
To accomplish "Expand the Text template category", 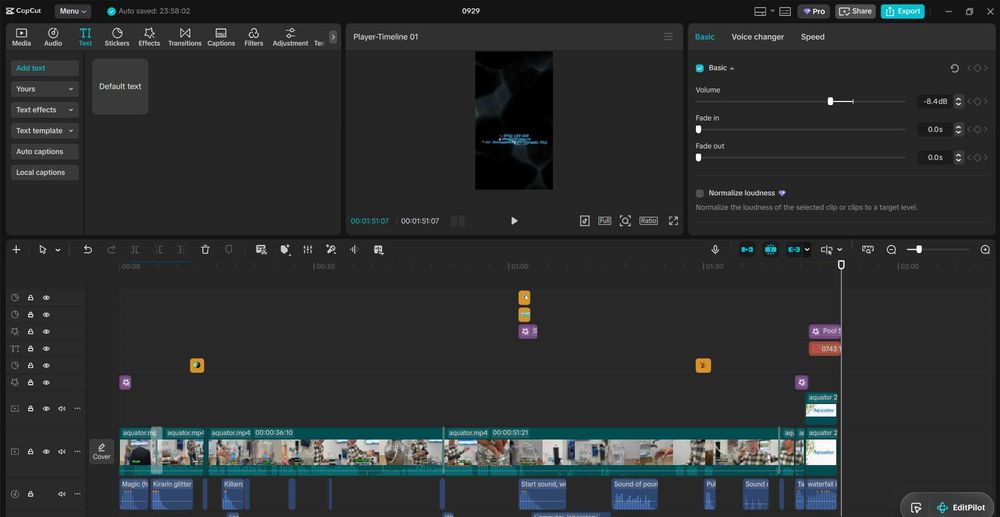I will [45, 131].
